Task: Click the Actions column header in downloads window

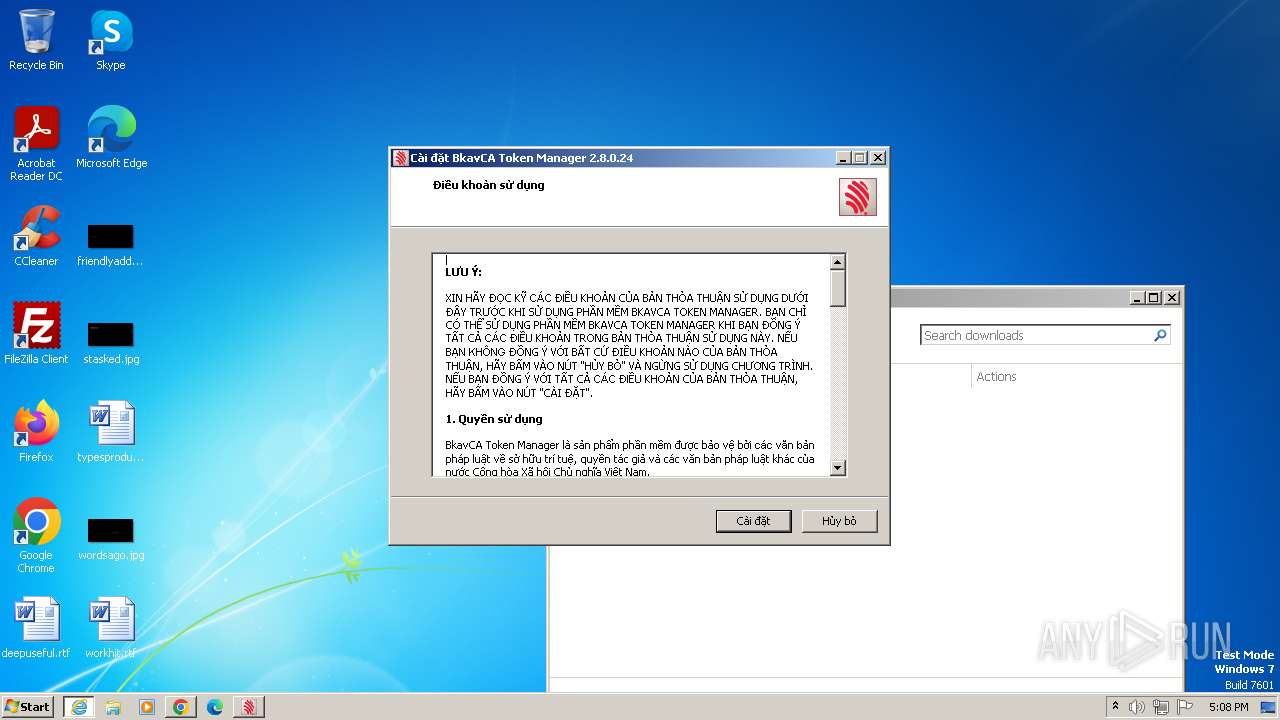Action: (996, 377)
